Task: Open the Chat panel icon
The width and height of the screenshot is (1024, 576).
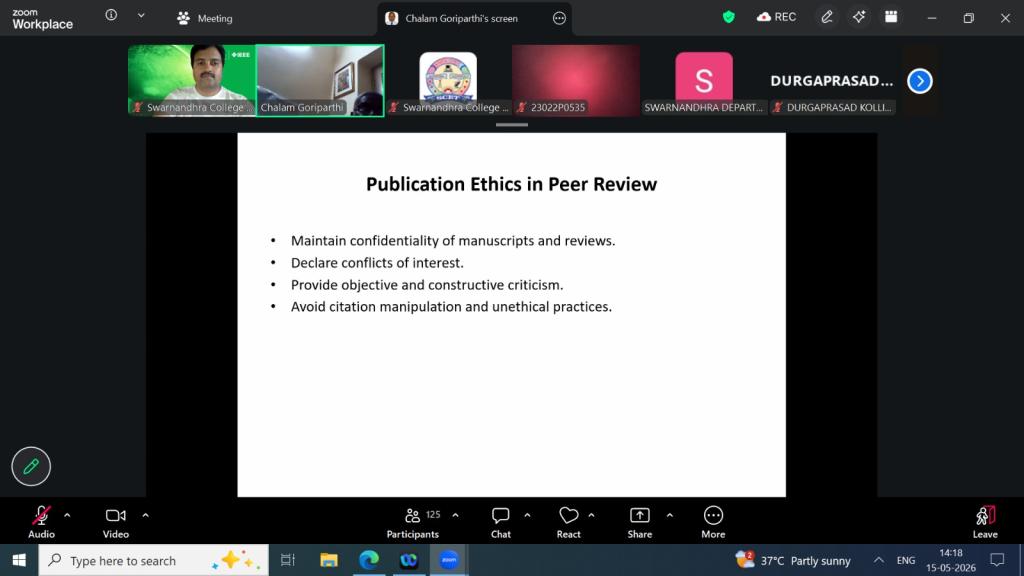Action: (500, 515)
